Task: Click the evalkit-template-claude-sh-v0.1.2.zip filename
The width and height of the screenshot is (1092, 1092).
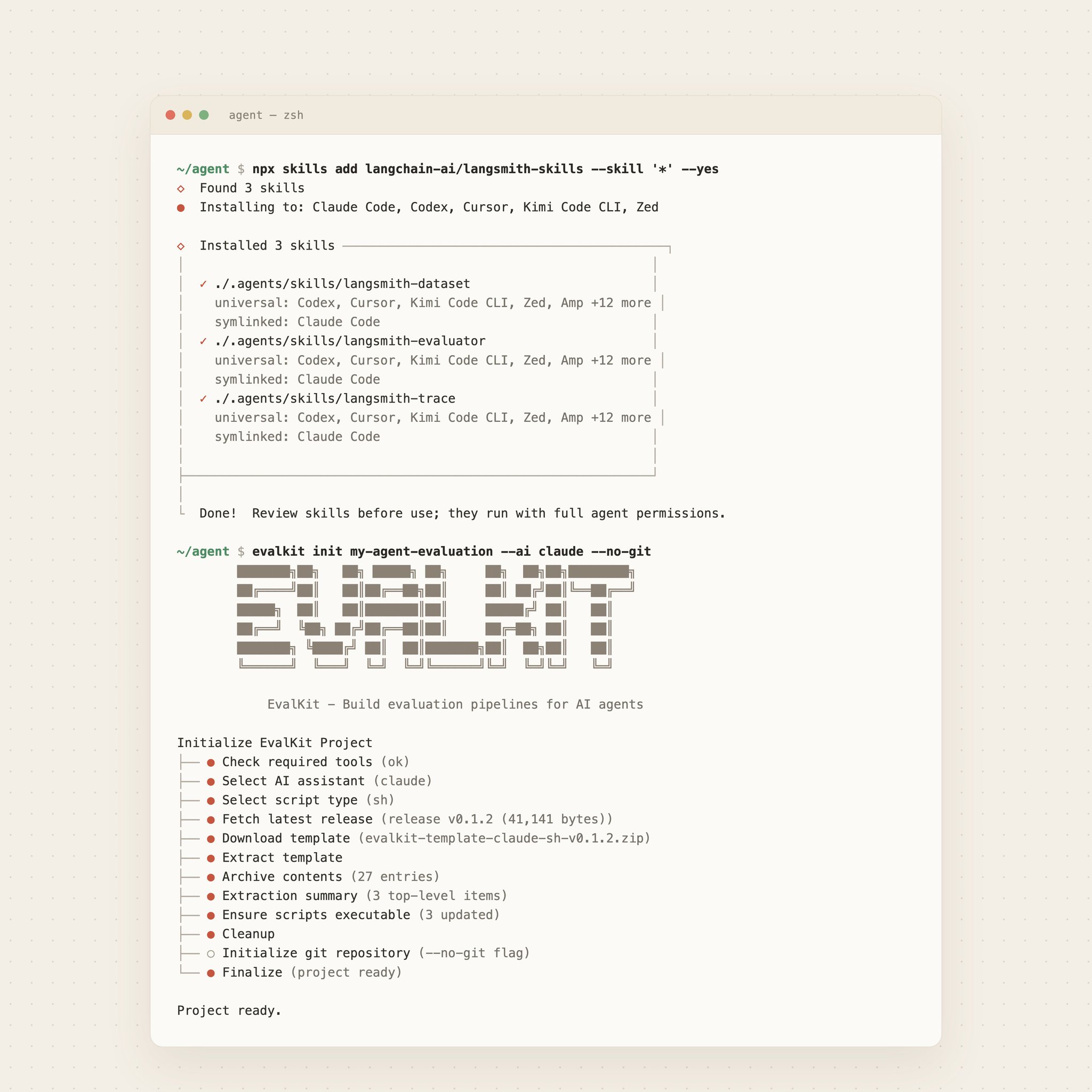Action: tap(504, 839)
